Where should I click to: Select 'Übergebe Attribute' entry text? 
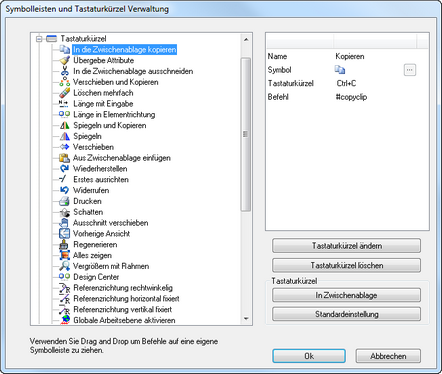(104, 60)
